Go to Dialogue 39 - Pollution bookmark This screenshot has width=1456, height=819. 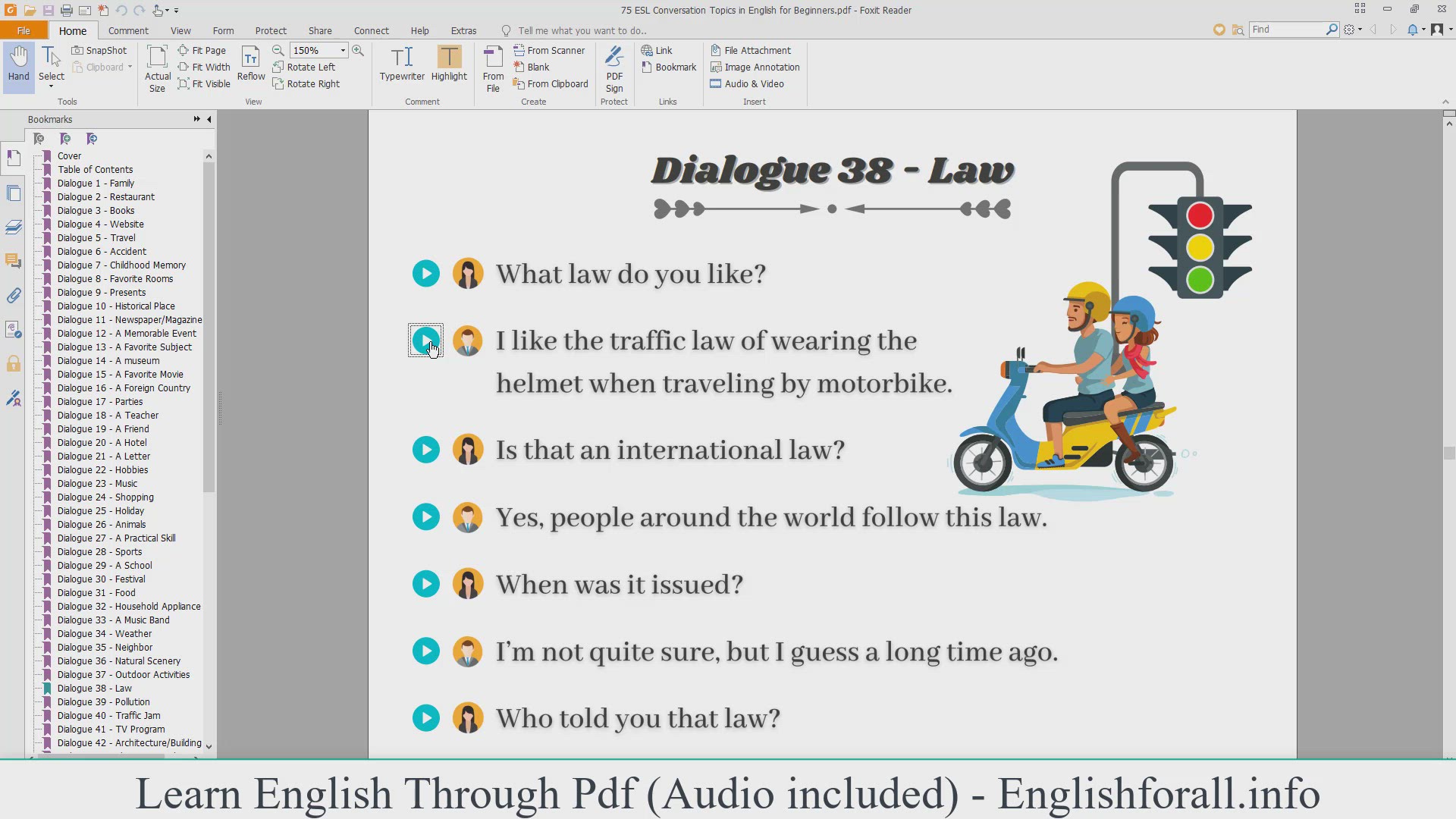103,702
